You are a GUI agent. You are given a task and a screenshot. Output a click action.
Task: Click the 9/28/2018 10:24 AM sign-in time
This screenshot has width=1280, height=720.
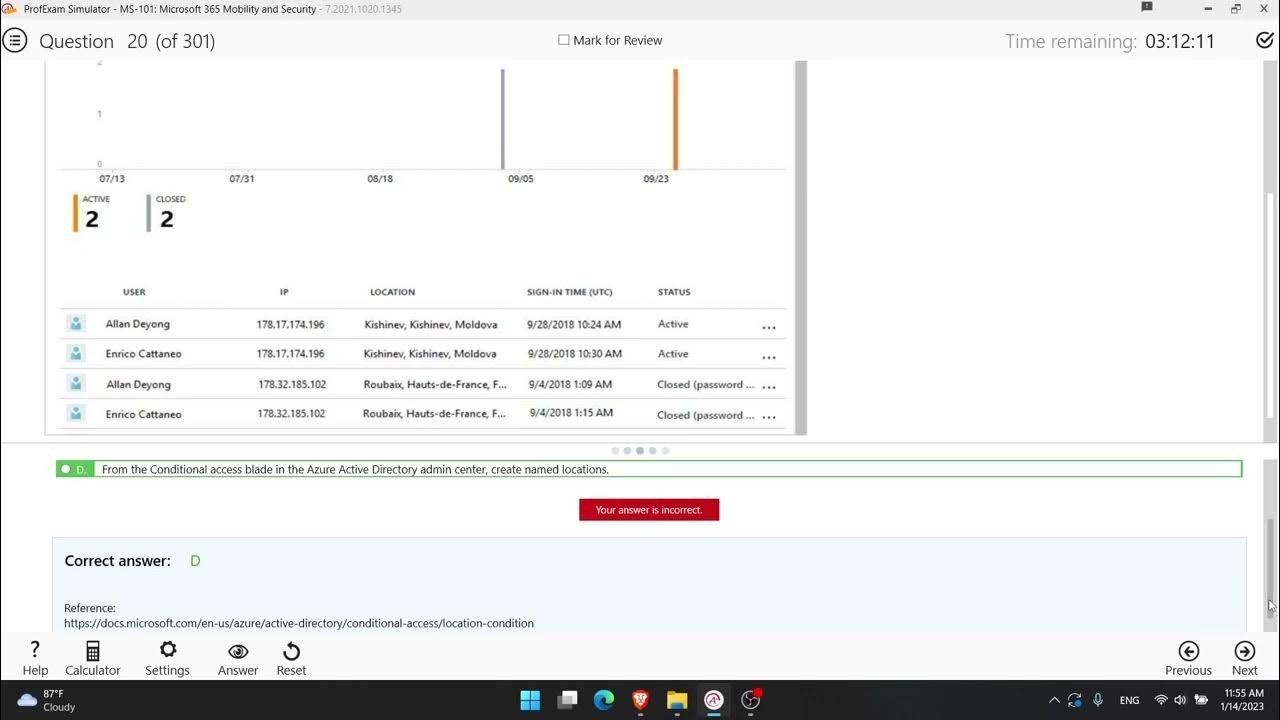574,324
